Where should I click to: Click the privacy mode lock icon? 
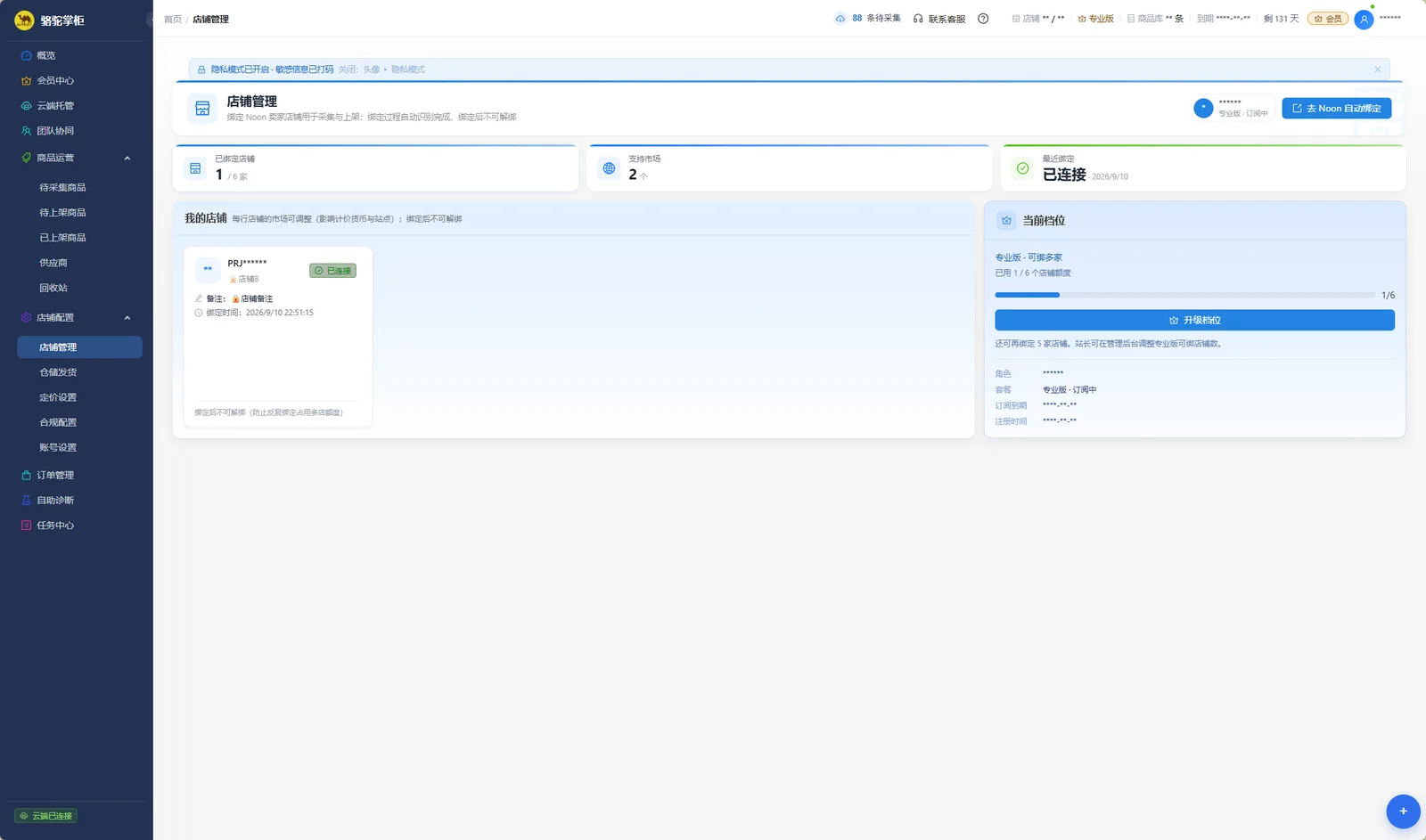coord(201,69)
